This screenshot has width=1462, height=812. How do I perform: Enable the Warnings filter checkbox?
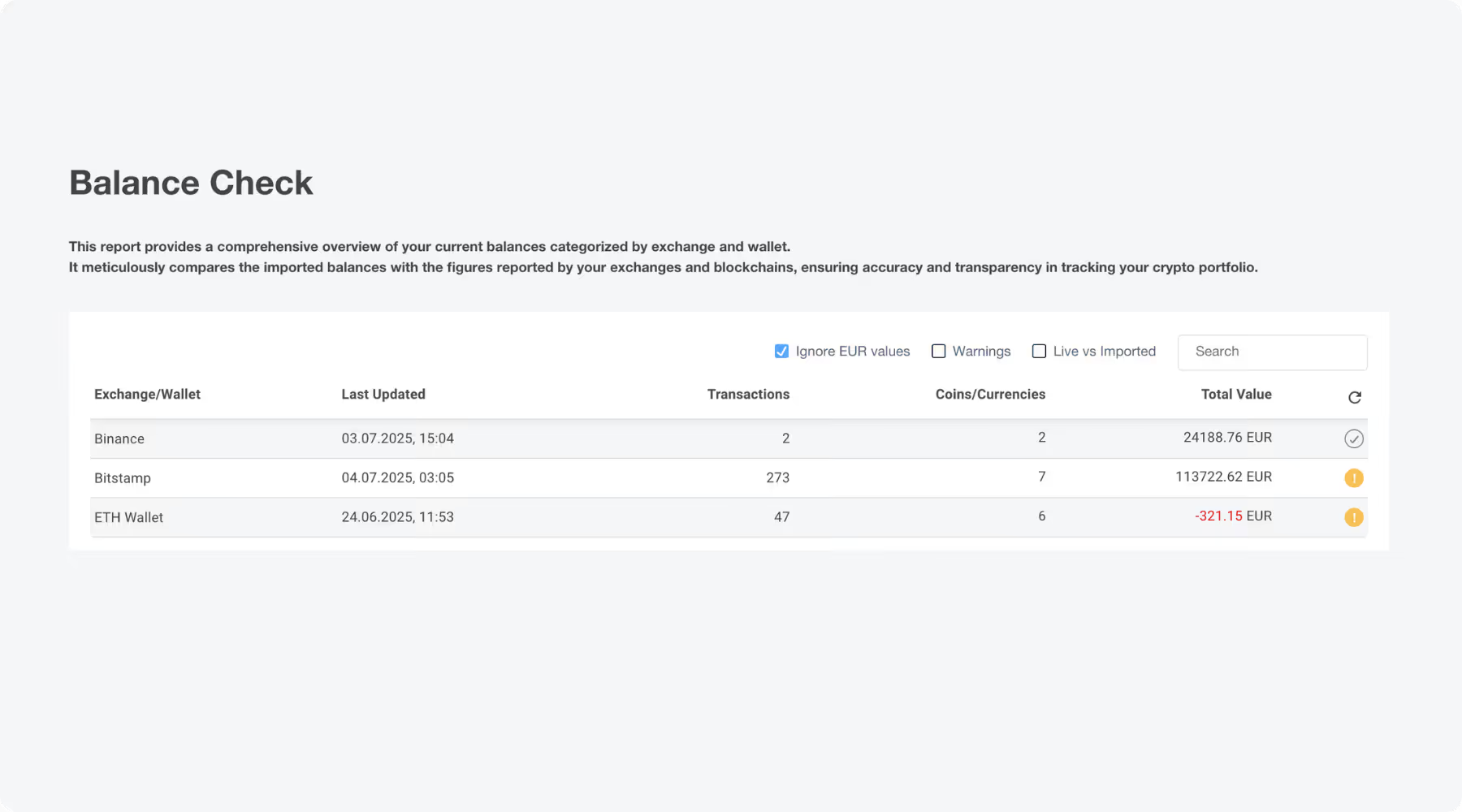pos(939,351)
